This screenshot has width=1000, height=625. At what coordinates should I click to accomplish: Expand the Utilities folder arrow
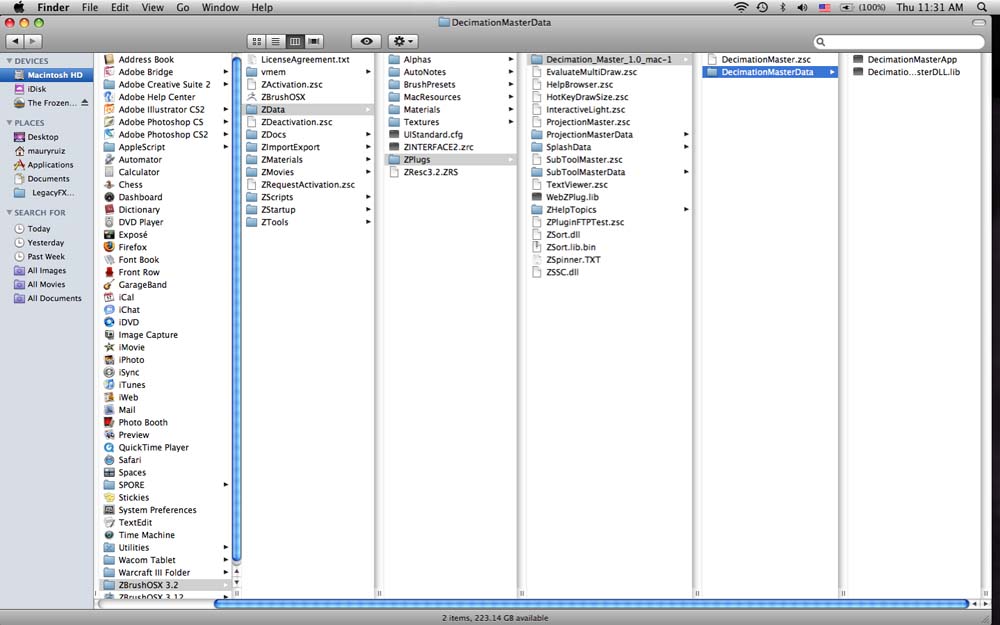(x=225, y=547)
